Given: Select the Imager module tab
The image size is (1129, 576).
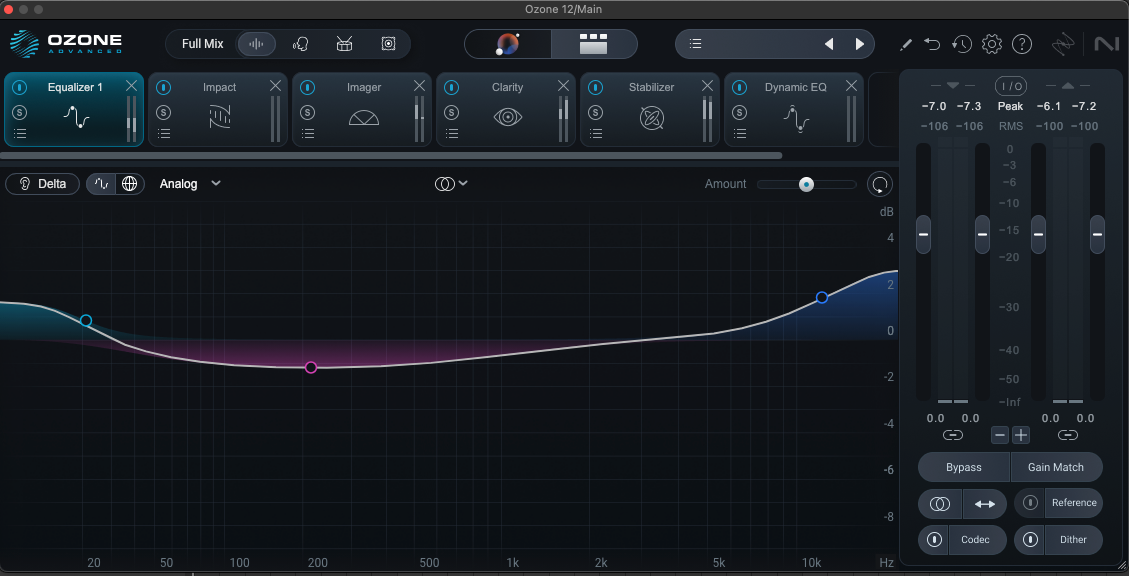Looking at the screenshot, I should tap(364, 108).
